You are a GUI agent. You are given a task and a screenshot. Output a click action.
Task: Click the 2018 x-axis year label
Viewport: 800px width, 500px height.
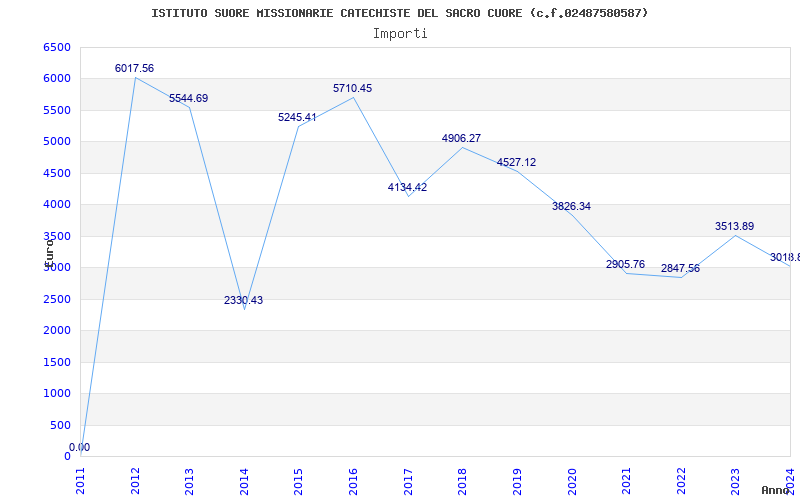(x=462, y=481)
